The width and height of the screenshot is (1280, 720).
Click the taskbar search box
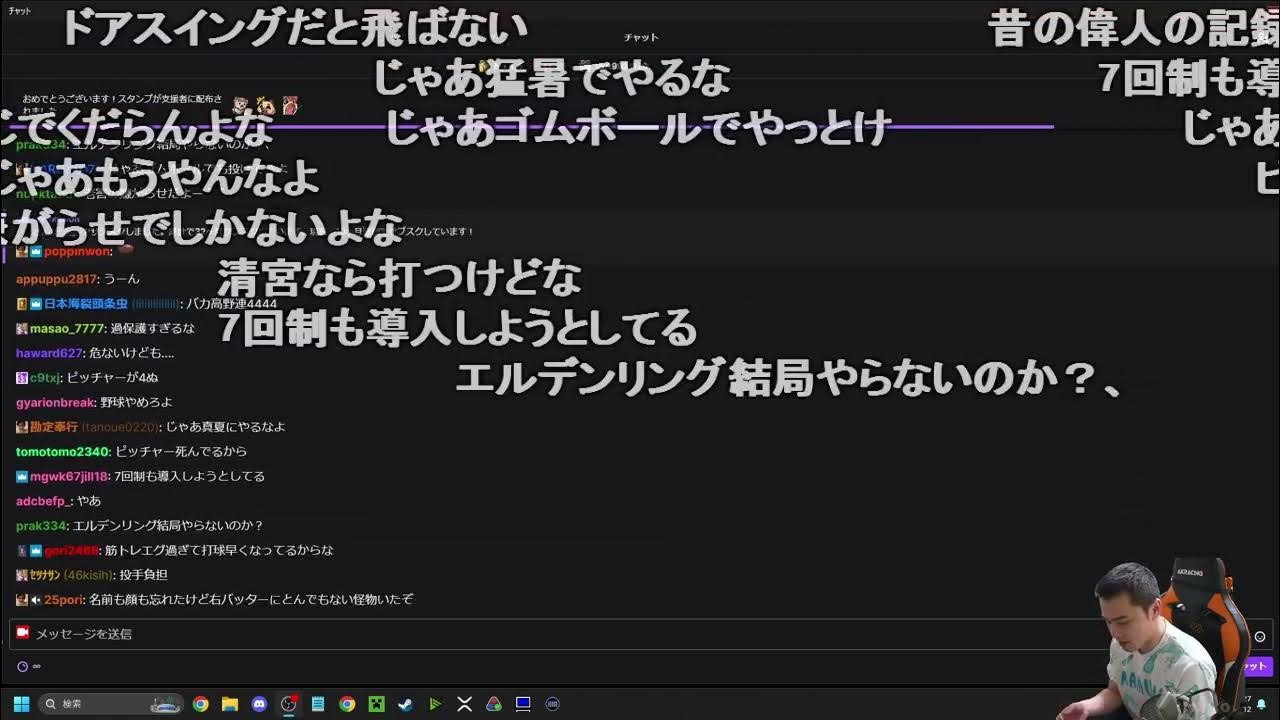(110, 704)
